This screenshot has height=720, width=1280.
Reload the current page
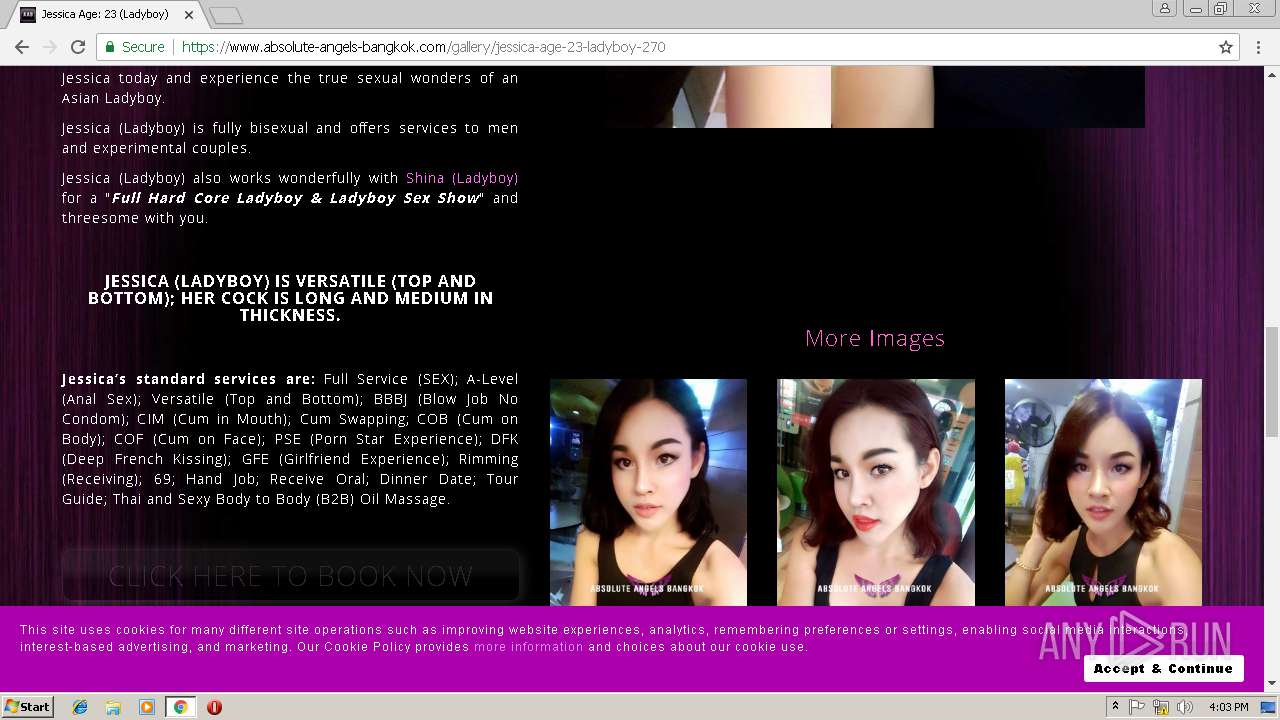click(78, 47)
